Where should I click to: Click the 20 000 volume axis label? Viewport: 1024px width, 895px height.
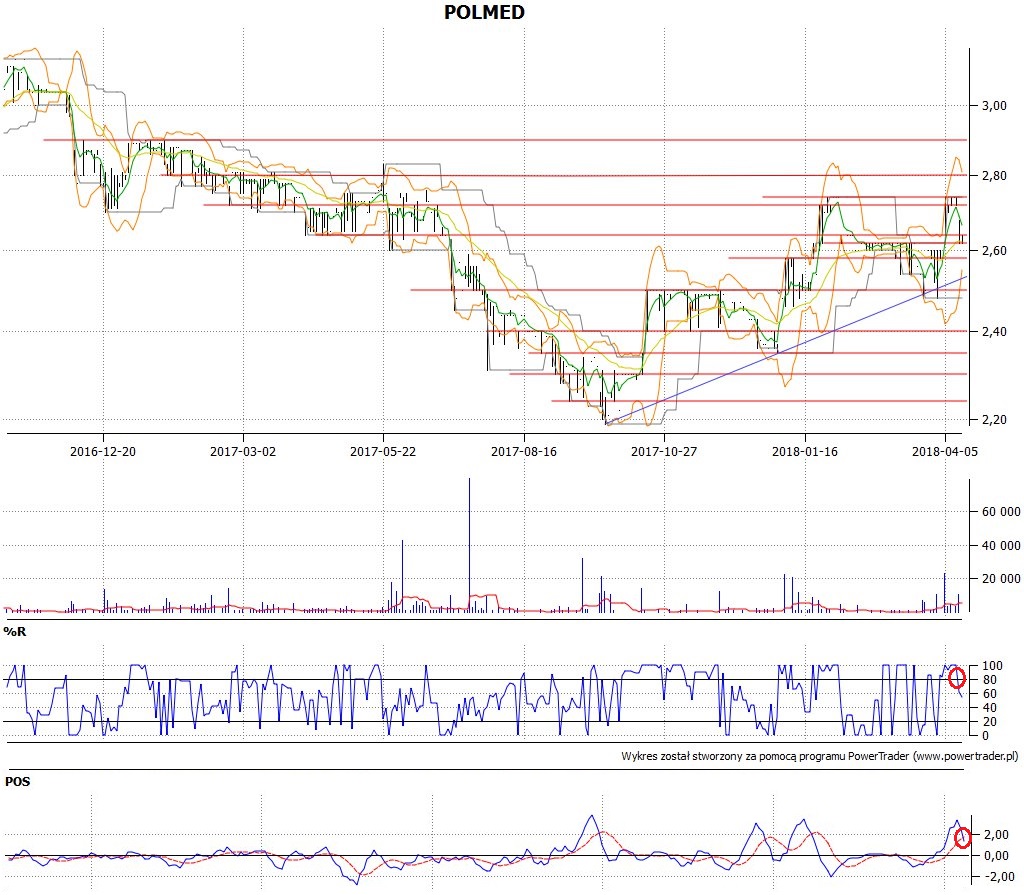1001,579
